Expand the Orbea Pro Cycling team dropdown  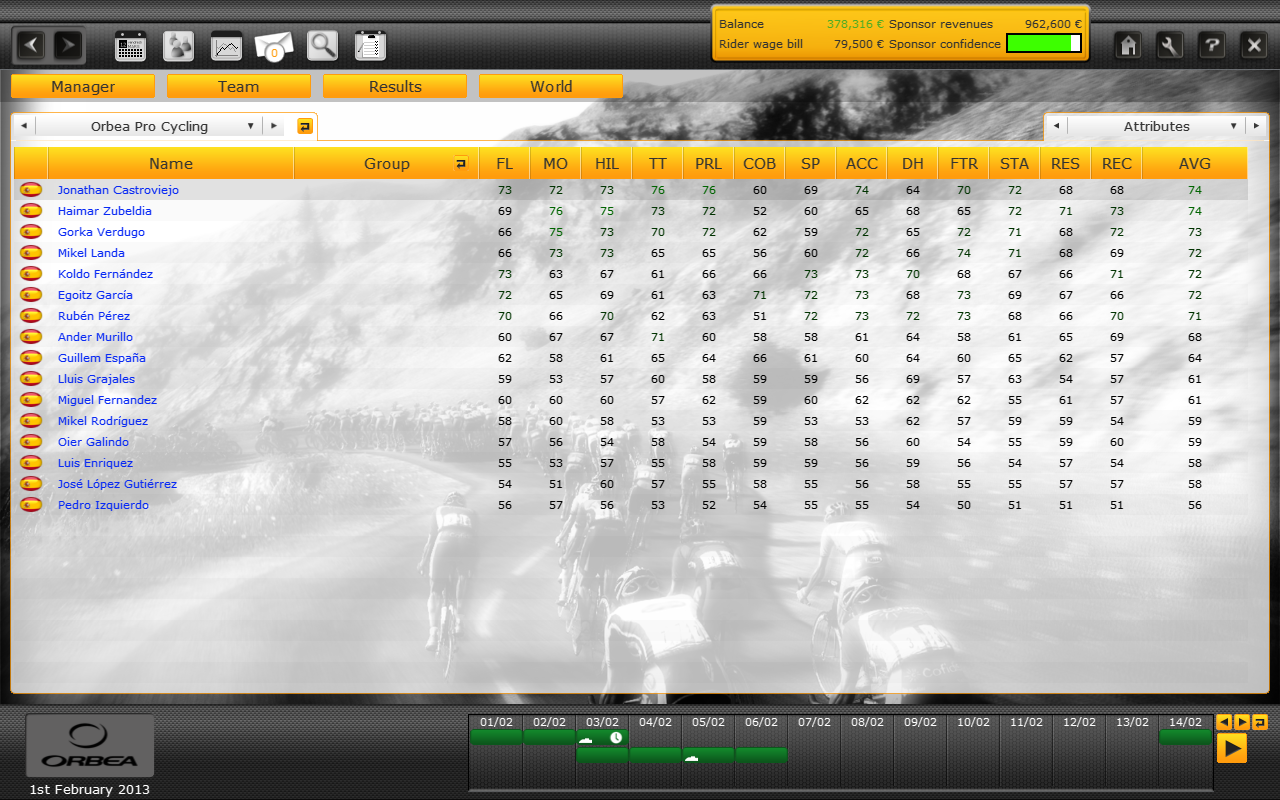250,127
